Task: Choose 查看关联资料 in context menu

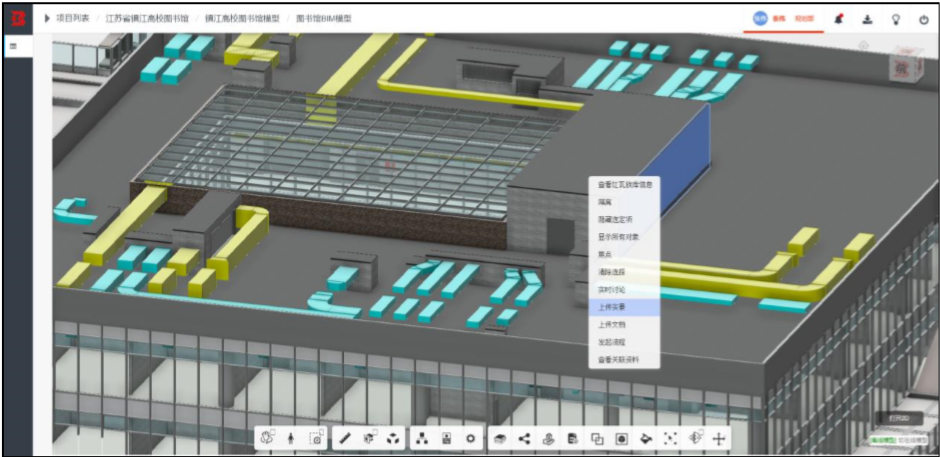Action: point(624,359)
